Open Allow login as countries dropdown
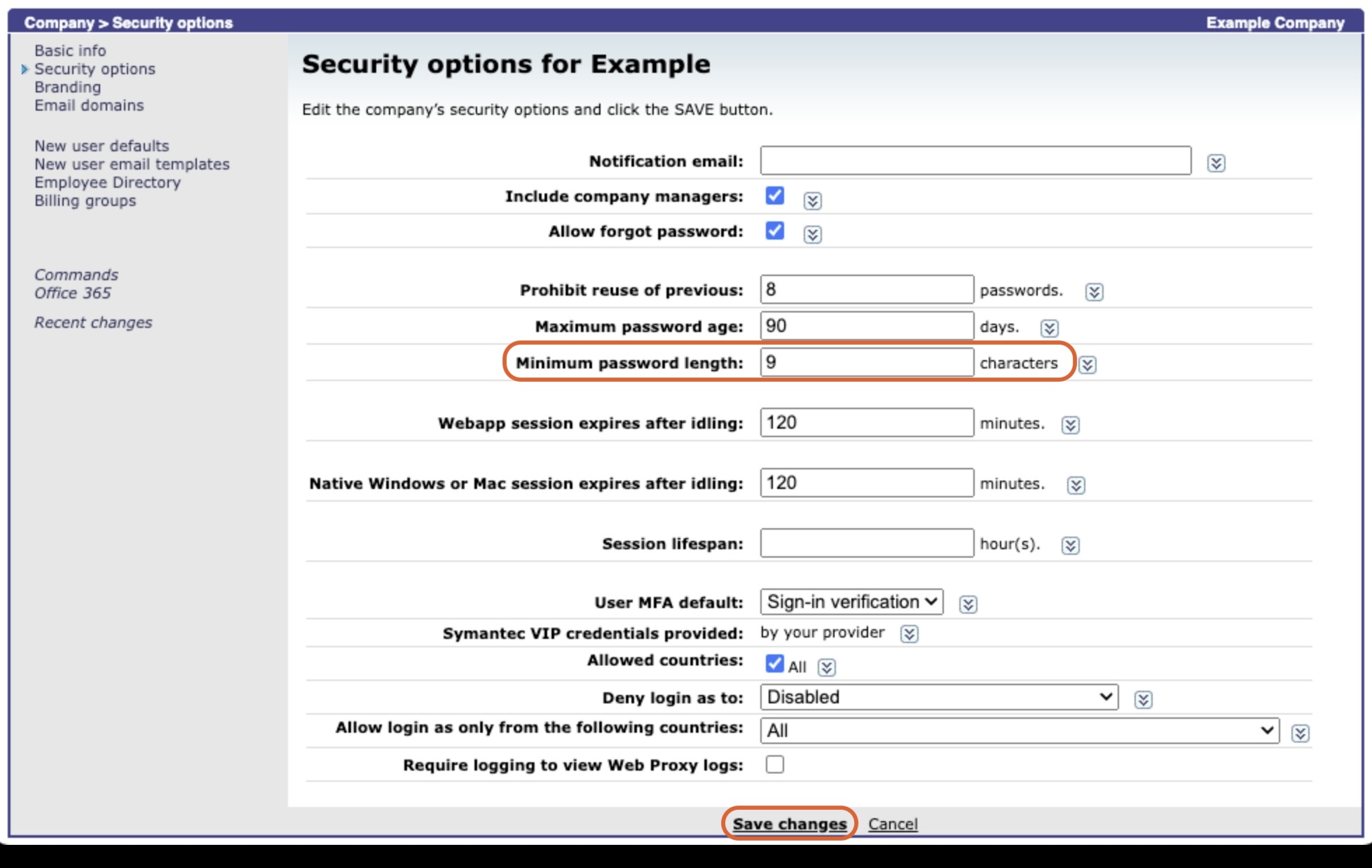1372x868 pixels. coord(1020,731)
